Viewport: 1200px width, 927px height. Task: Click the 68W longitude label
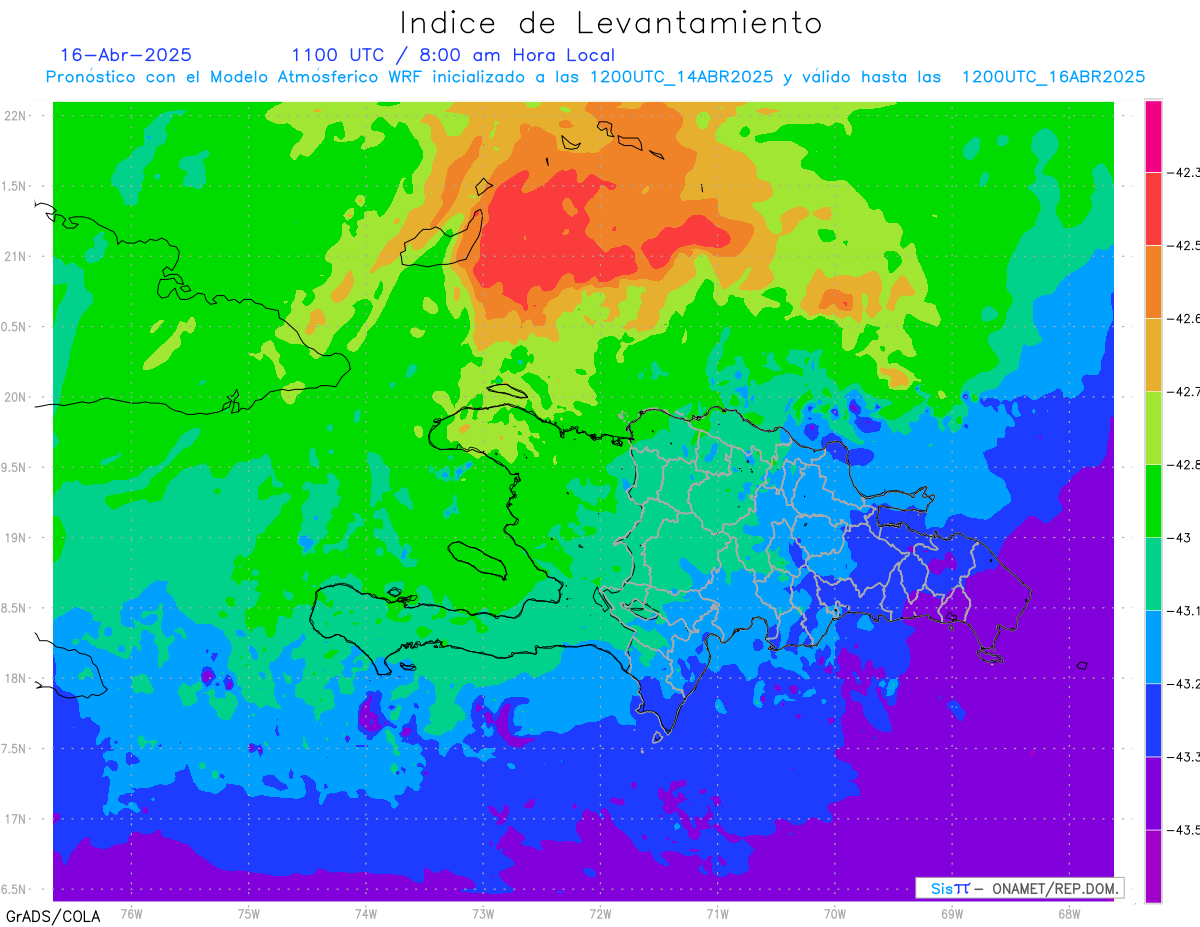tap(1069, 914)
